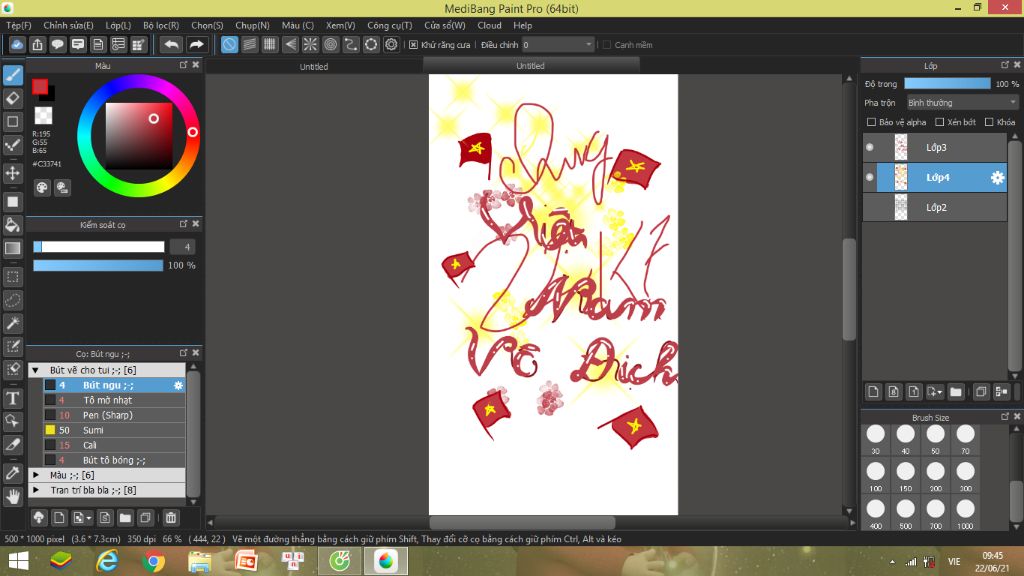Enable vanishing point snap guide
Screen dimensions: 1024x576
click(x=290, y=44)
